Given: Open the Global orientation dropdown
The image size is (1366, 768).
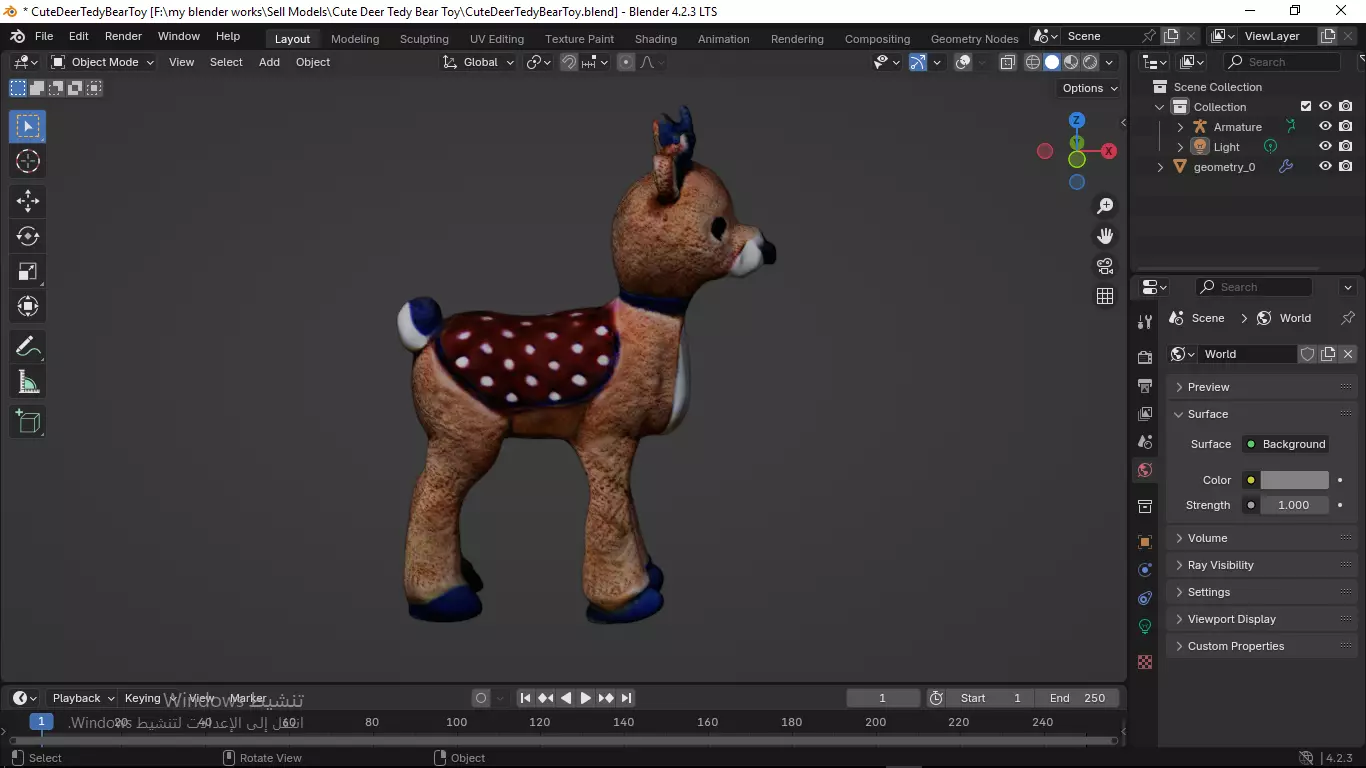Looking at the screenshot, I should click(x=479, y=62).
